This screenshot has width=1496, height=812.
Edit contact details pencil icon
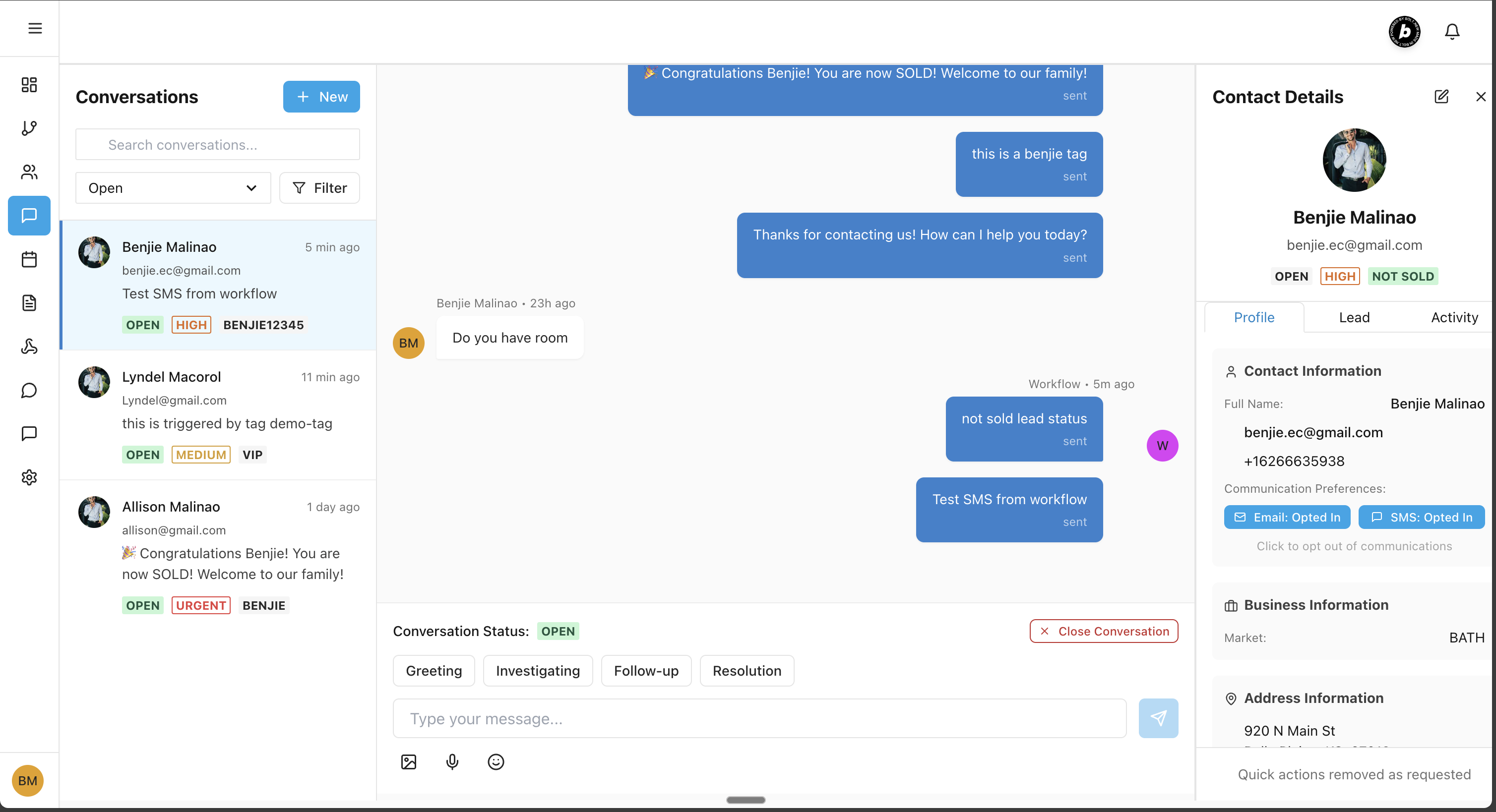(x=1441, y=96)
